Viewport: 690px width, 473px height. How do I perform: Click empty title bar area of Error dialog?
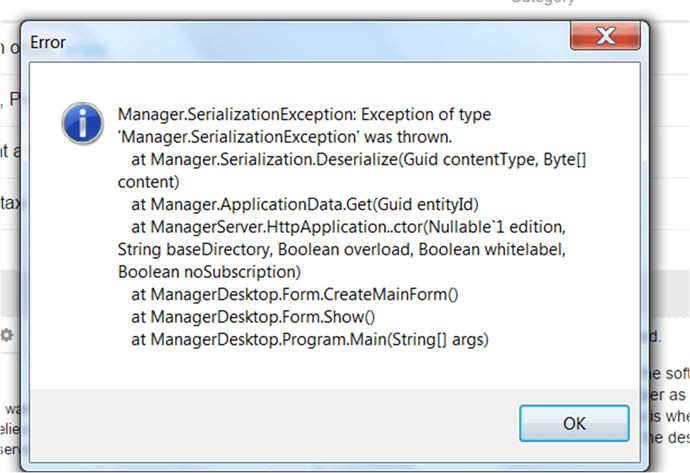tap(300, 42)
